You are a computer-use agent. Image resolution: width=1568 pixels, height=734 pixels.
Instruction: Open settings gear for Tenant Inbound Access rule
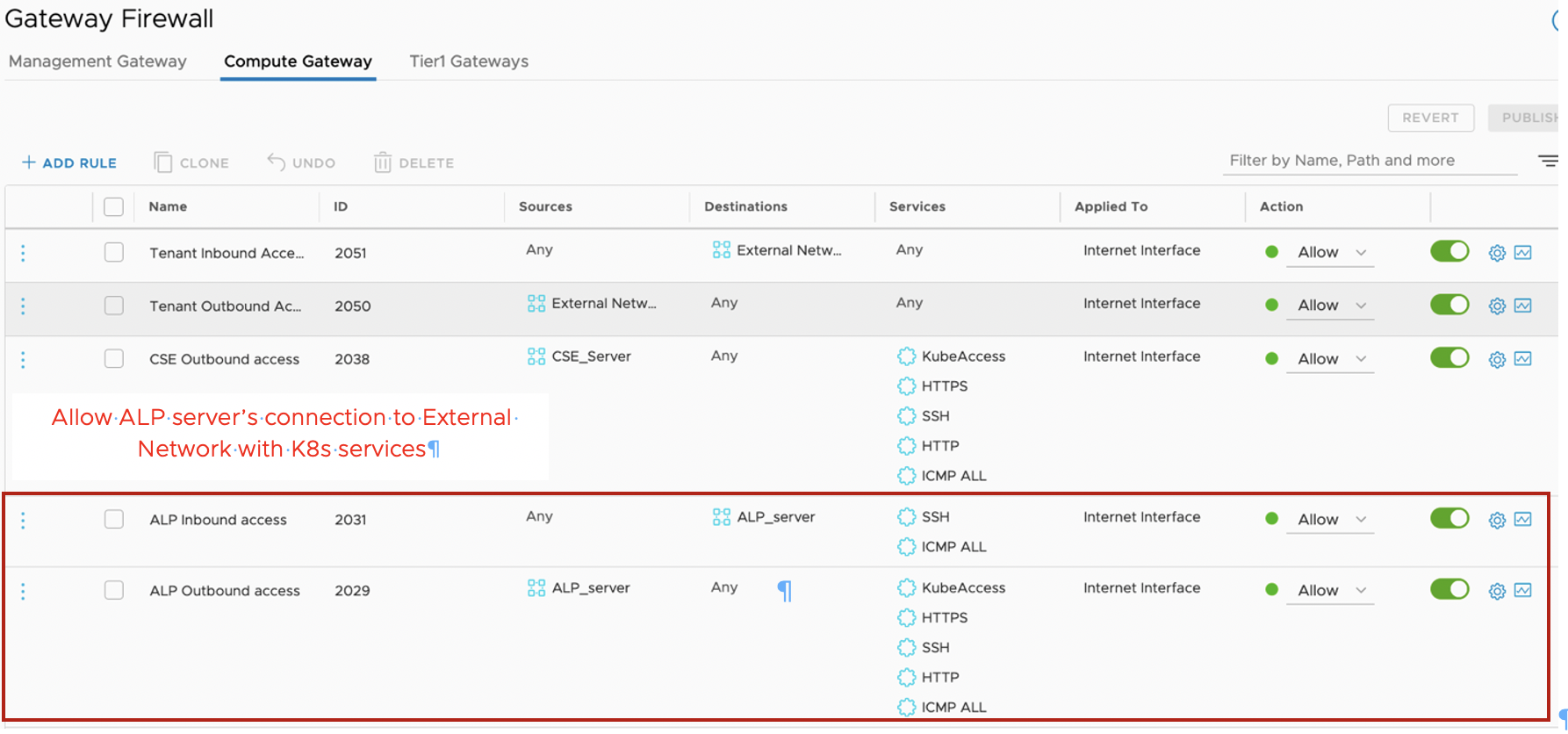click(1497, 253)
